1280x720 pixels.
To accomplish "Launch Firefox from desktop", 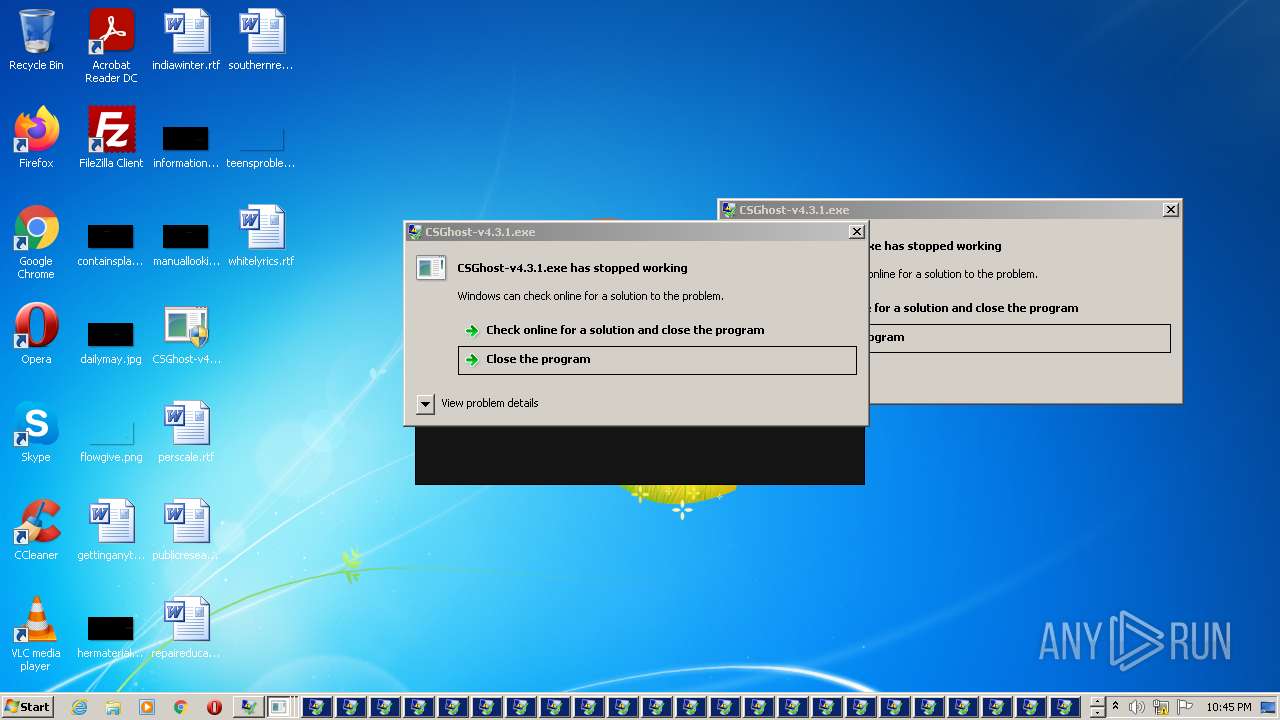I will coord(36,138).
